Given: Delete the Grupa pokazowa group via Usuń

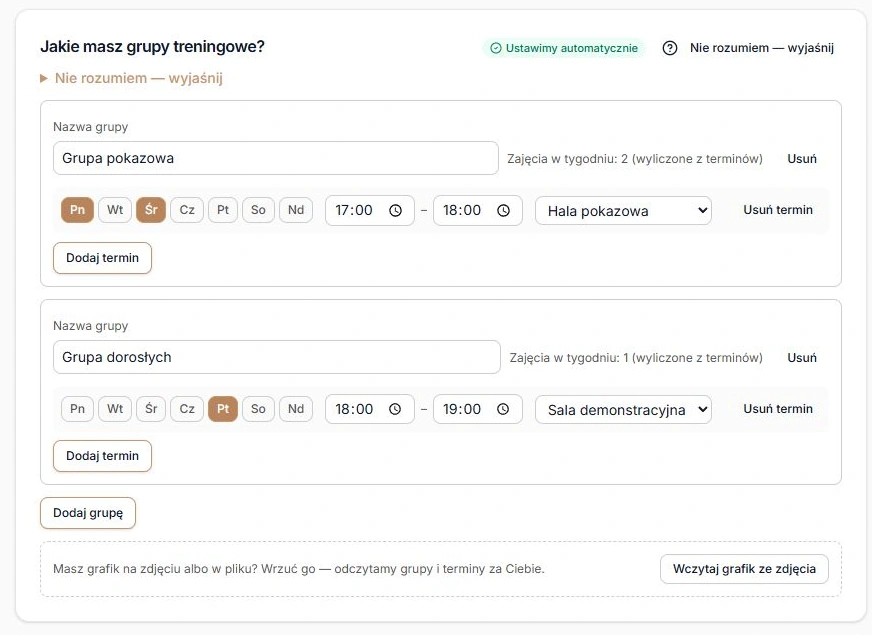Looking at the screenshot, I should tap(802, 159).
